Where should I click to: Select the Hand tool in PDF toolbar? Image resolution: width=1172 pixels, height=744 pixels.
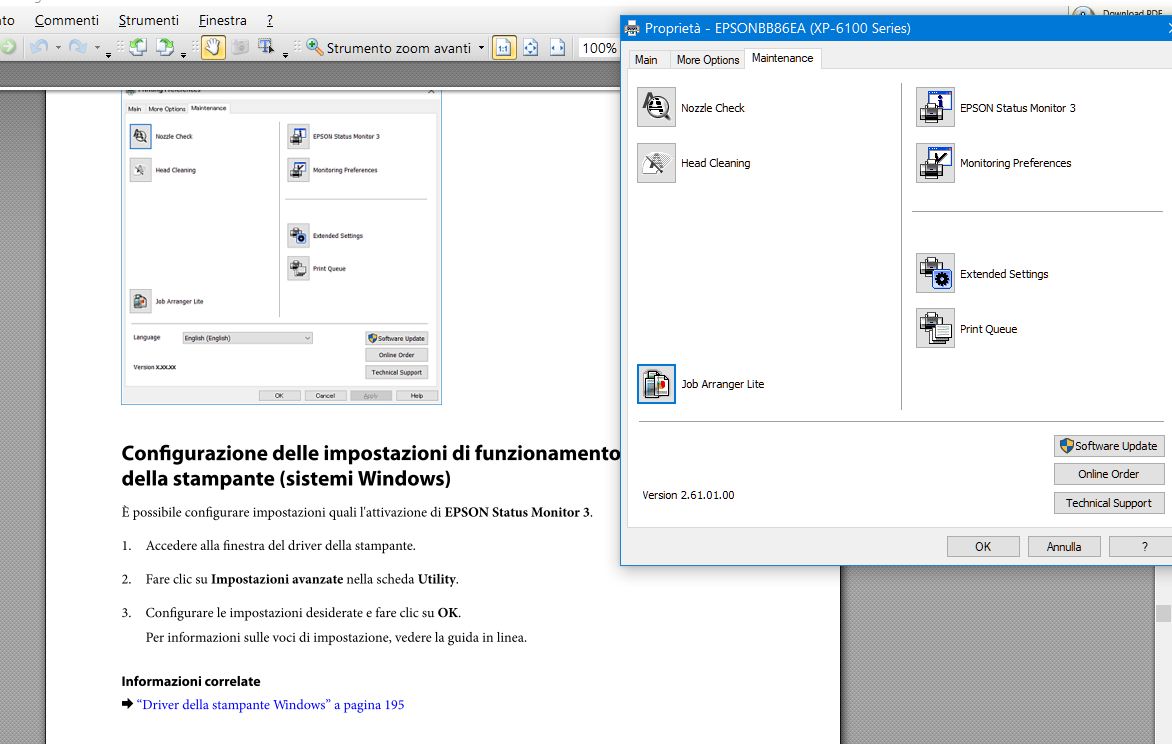click(212, 48)
